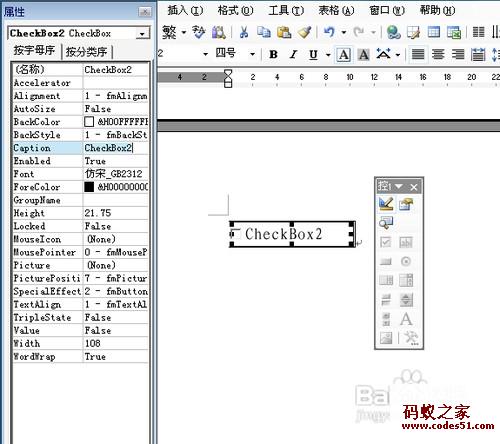Open Properties icon in Control Toolbox
This screenshot has height=444, width=500.
[406, 204]
